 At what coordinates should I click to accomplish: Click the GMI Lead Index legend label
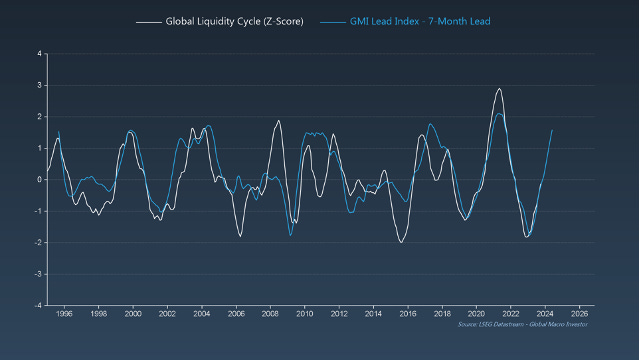[420, 22]
